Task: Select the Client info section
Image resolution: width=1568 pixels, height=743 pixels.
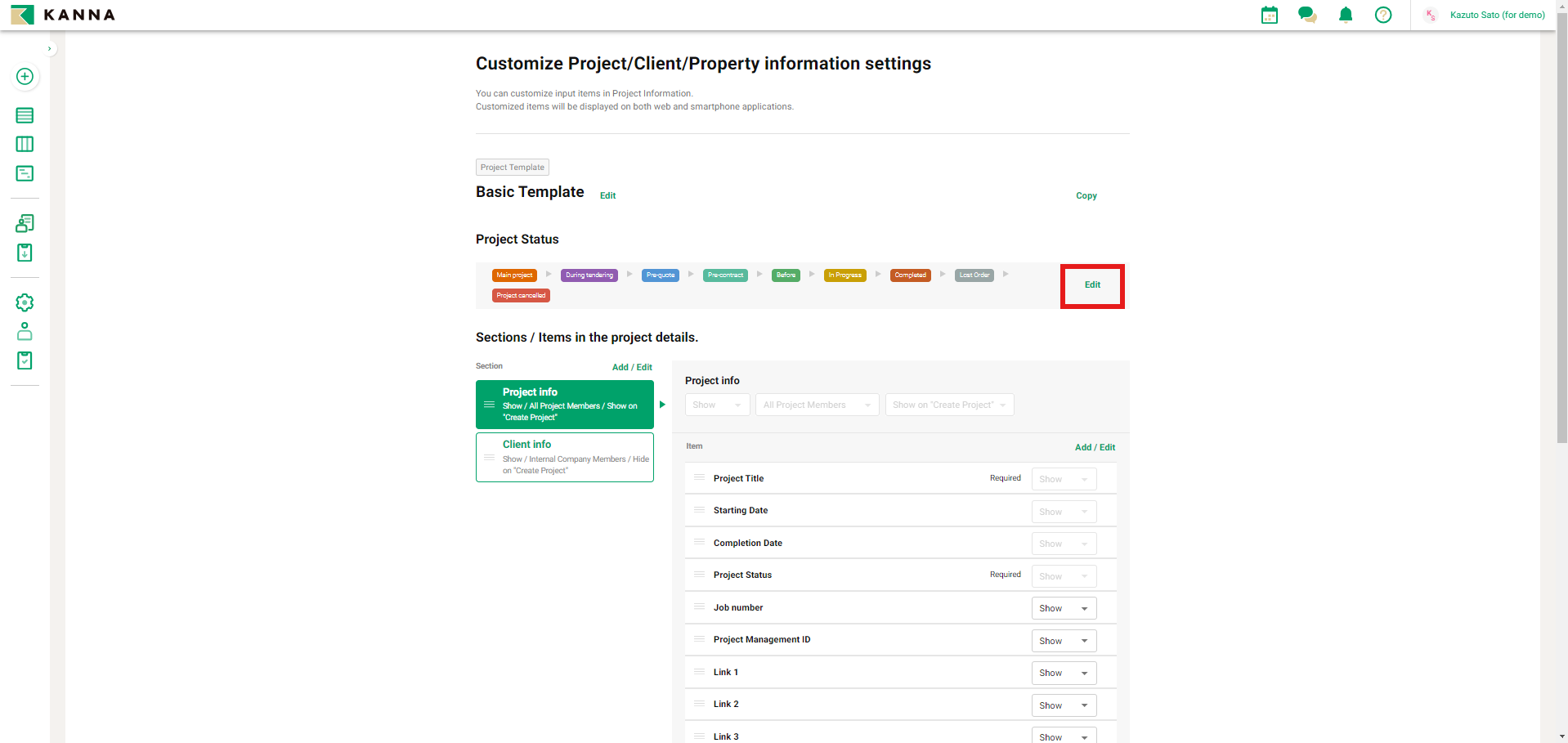Action: (x=564, y=457)
